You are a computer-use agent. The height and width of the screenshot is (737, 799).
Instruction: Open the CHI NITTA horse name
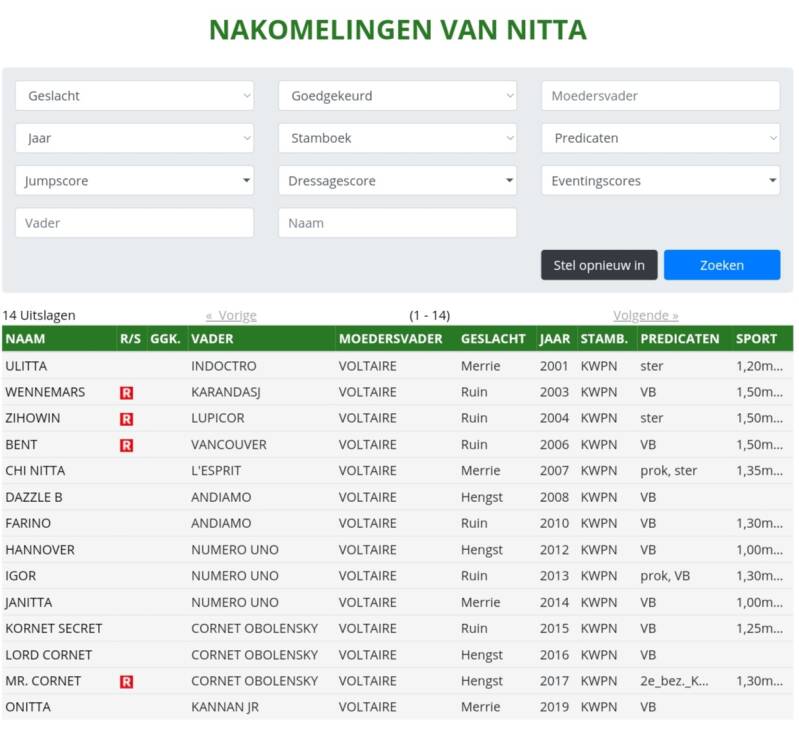[x=35, y=470]
